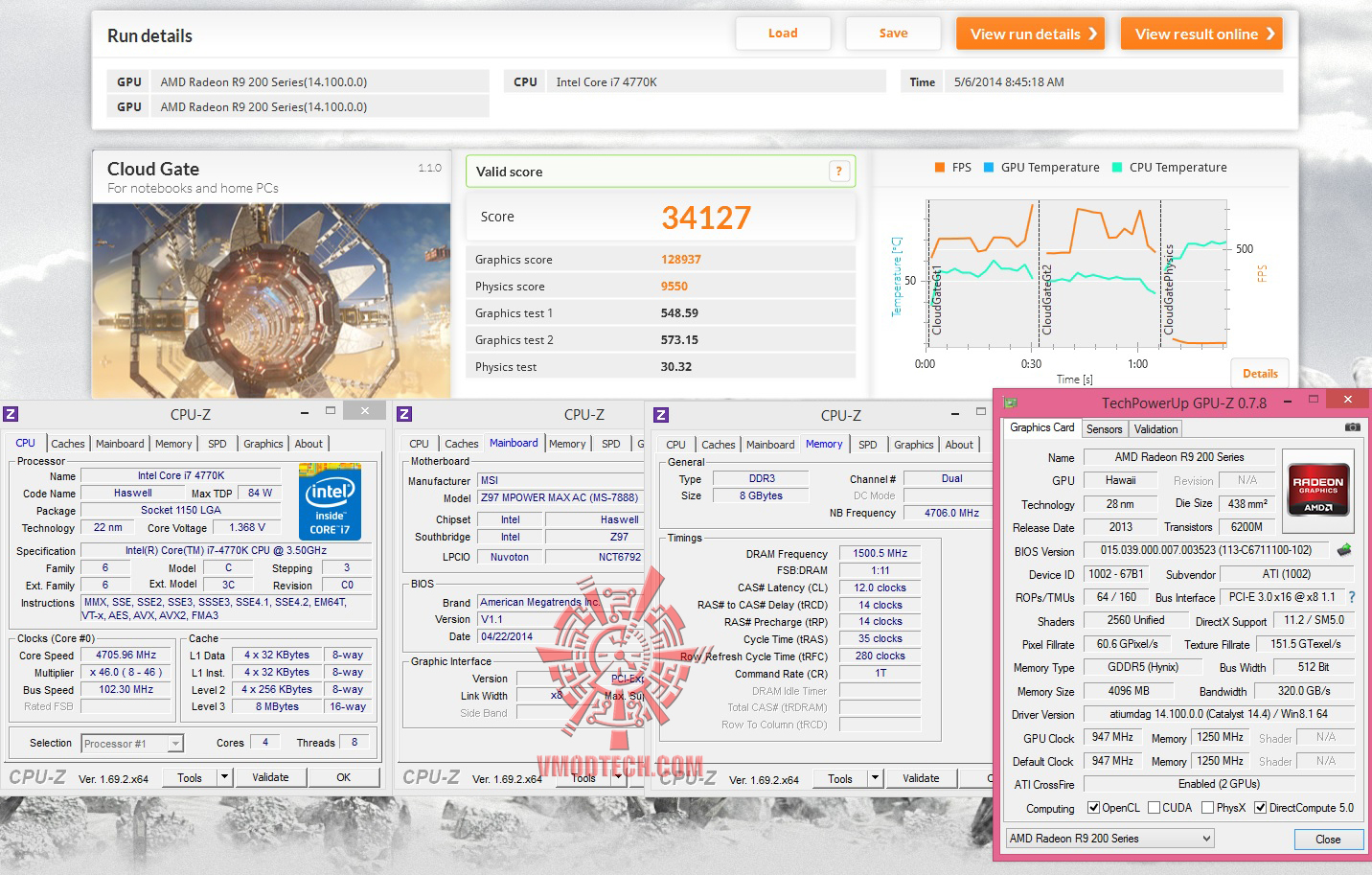Click the Close button in GPU-Z
This screenshot has width=1372, height=875.
(x=1328, y=840)
